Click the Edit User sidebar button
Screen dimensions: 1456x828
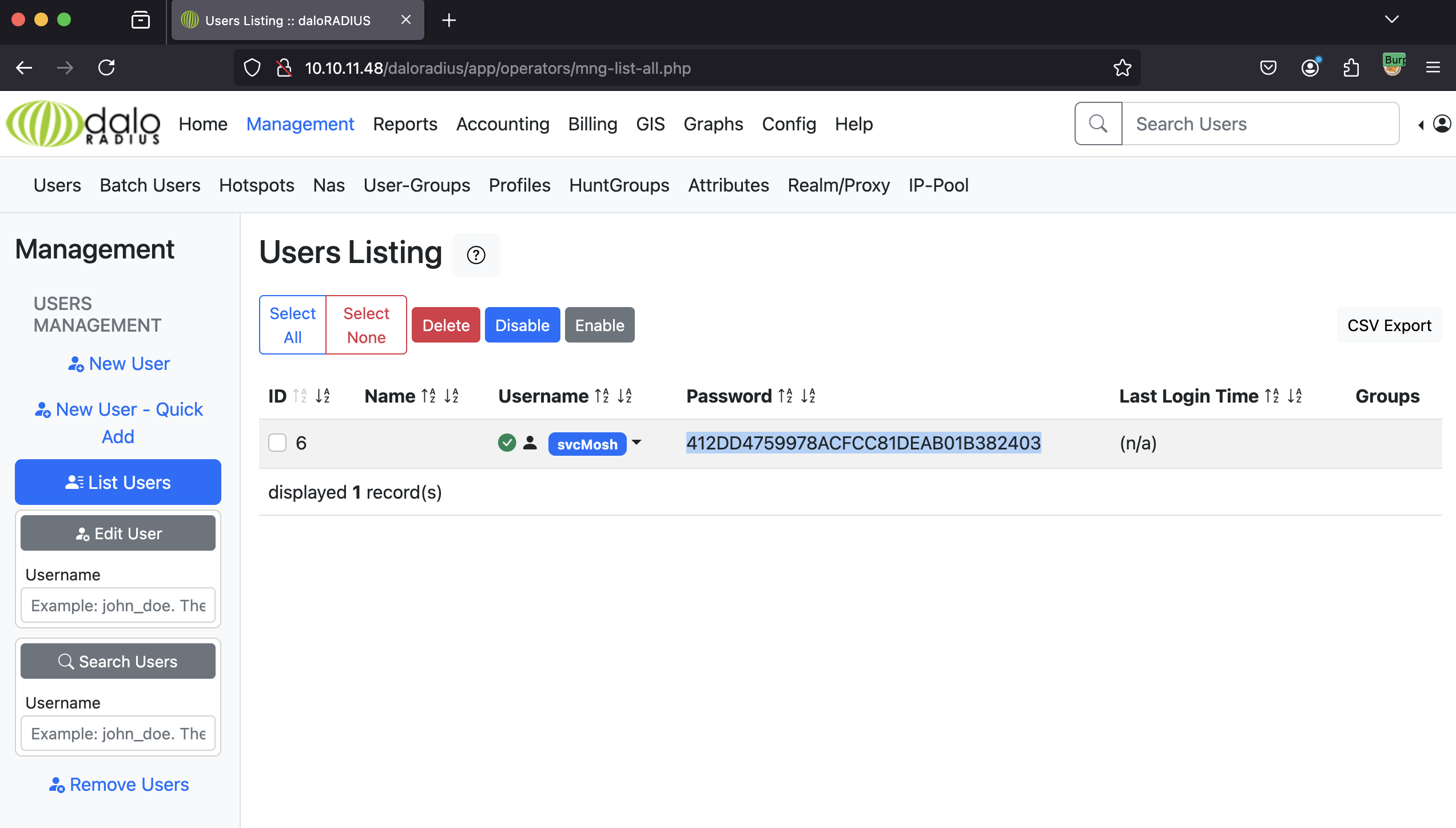pyautogui.click(x=118, y=533)
